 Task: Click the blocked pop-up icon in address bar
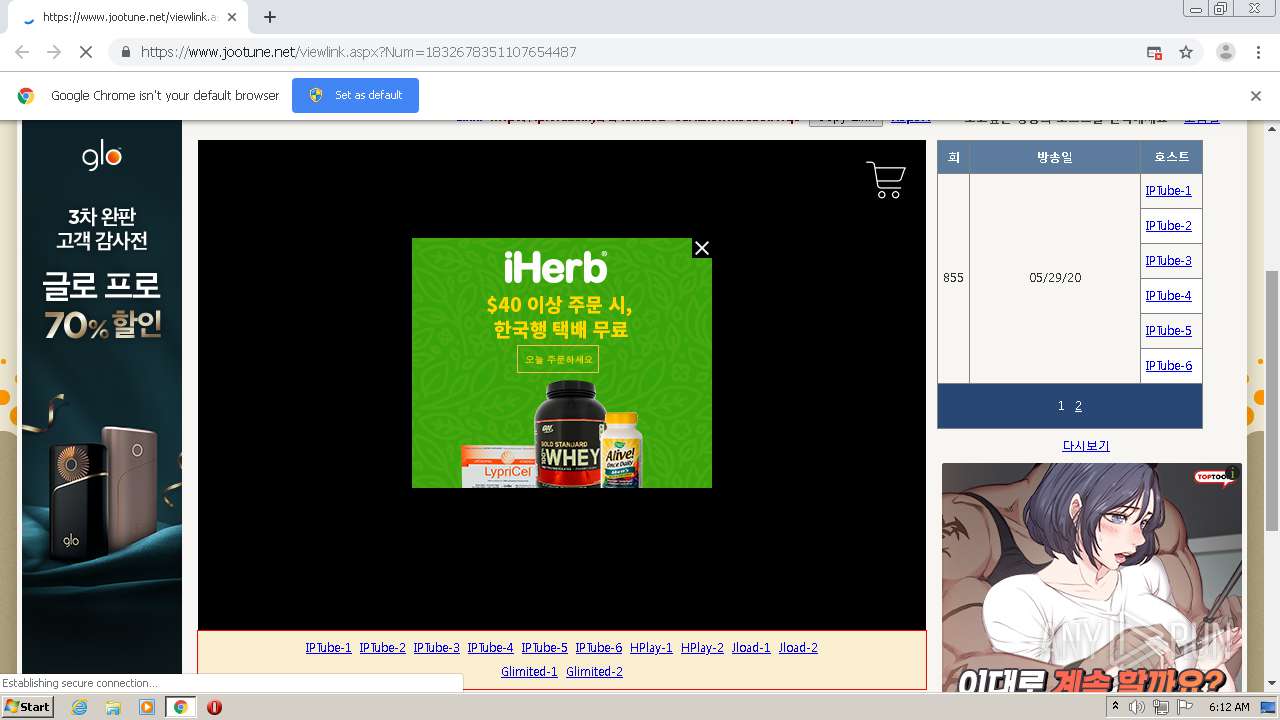click(x=1154, y=52)
